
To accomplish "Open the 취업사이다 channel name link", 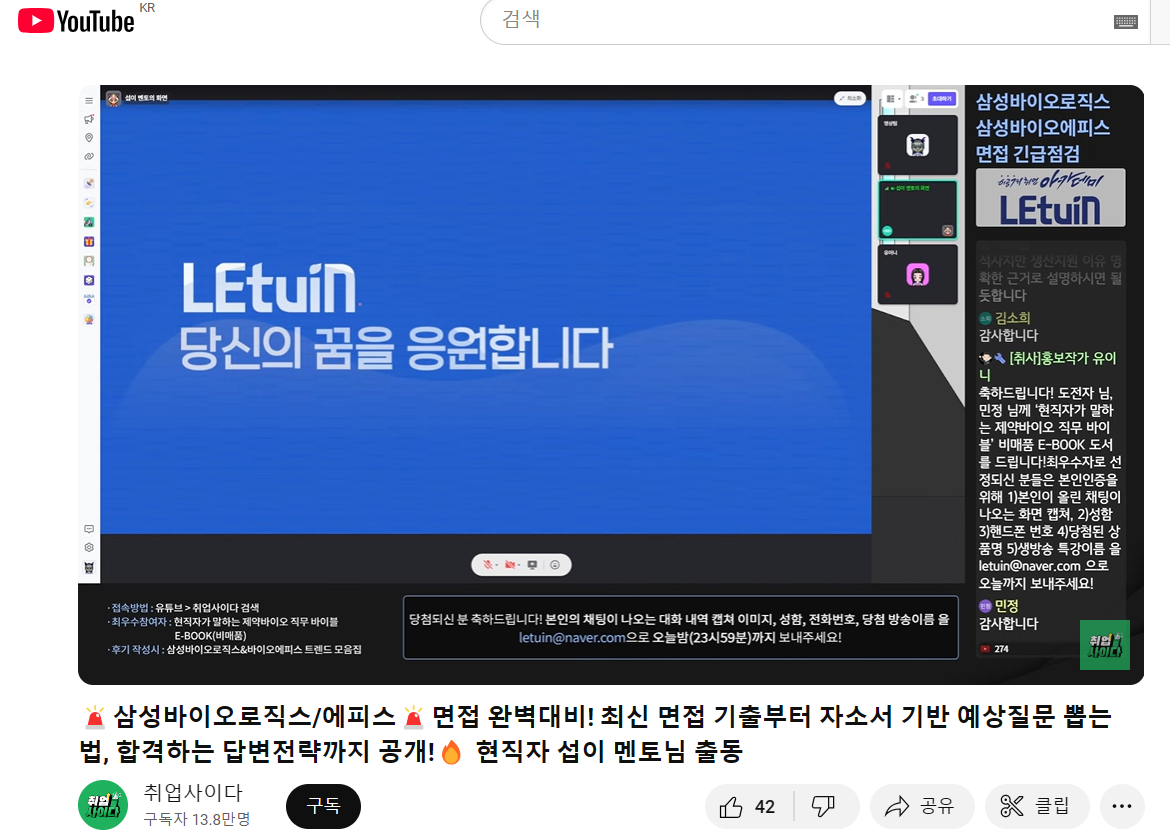I will [x=193, y=793].
